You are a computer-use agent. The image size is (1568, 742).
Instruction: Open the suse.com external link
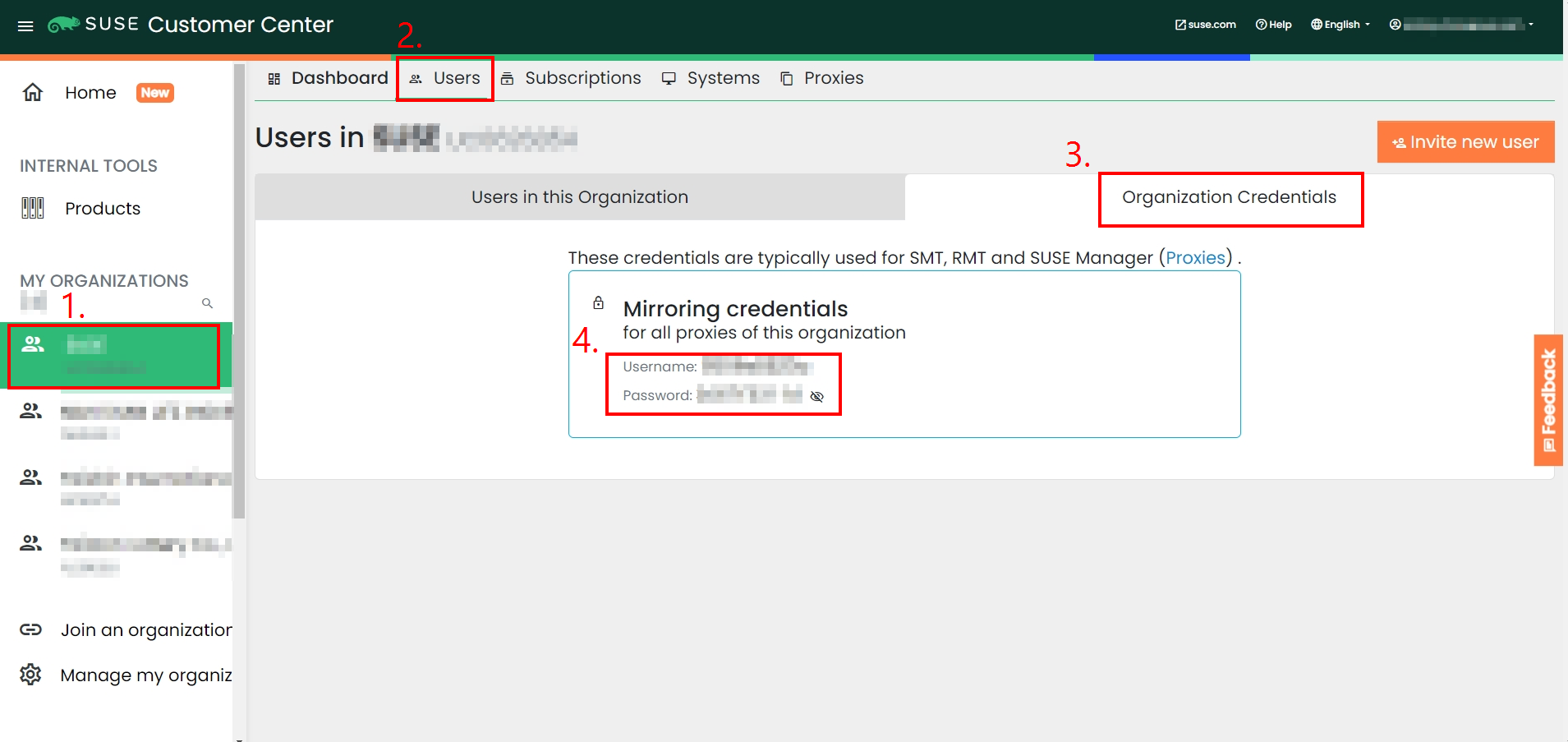tap(1206, 25)
